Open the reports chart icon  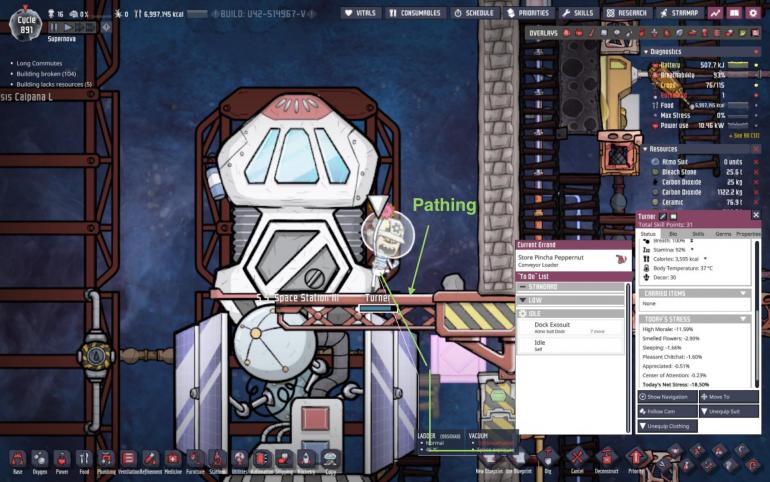[x=715, y=13]
